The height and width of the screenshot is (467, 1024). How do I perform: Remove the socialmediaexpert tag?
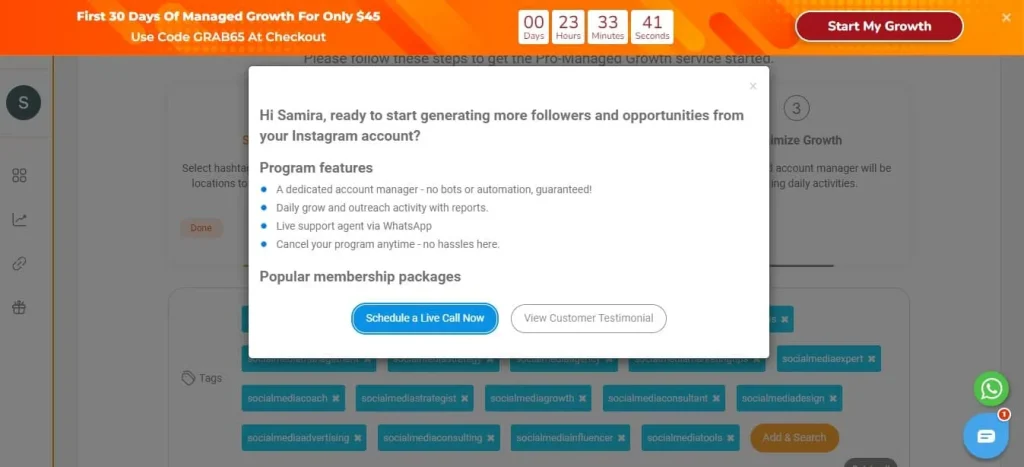[872, 358]
